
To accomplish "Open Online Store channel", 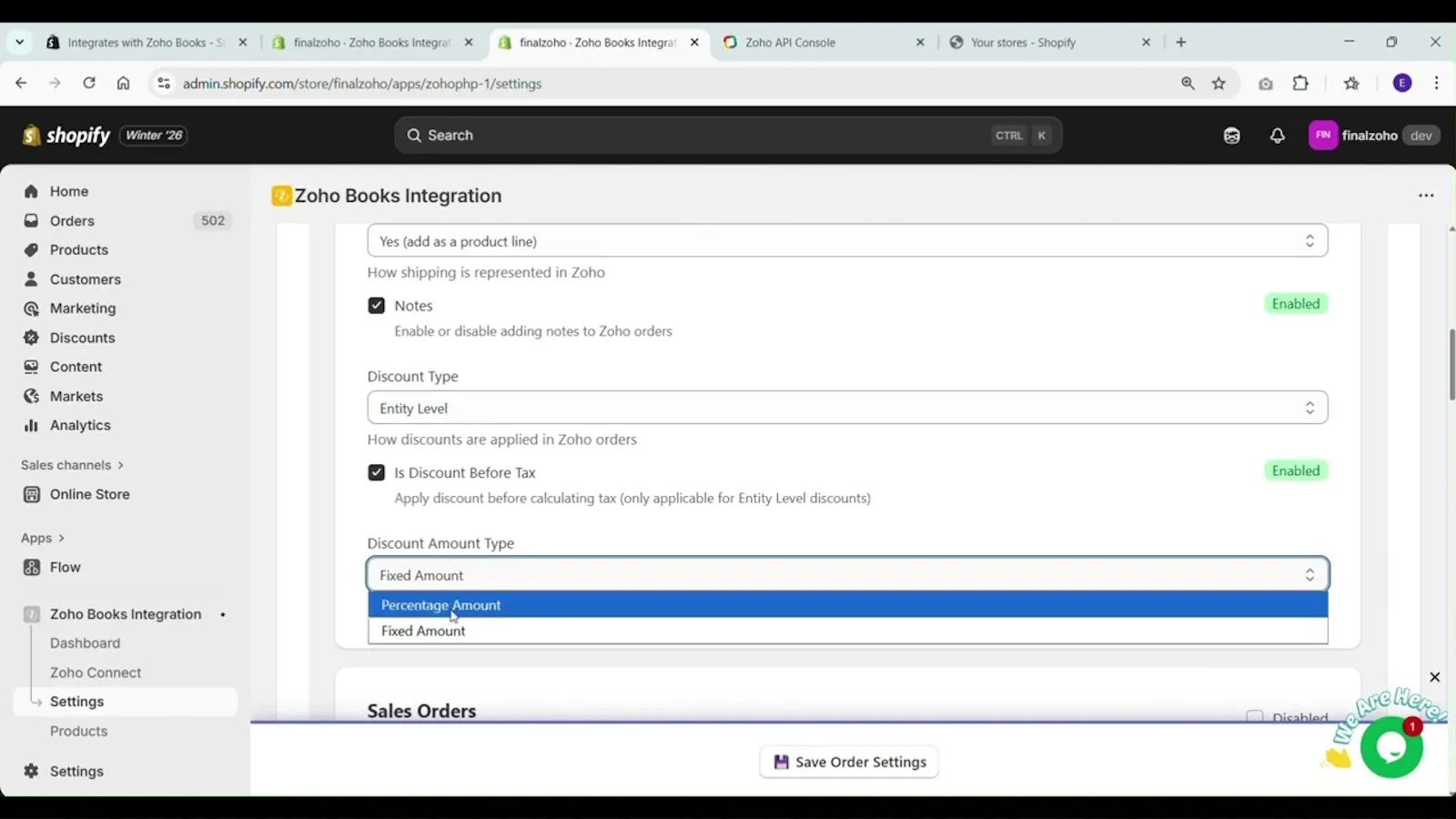I will point(89,494).
